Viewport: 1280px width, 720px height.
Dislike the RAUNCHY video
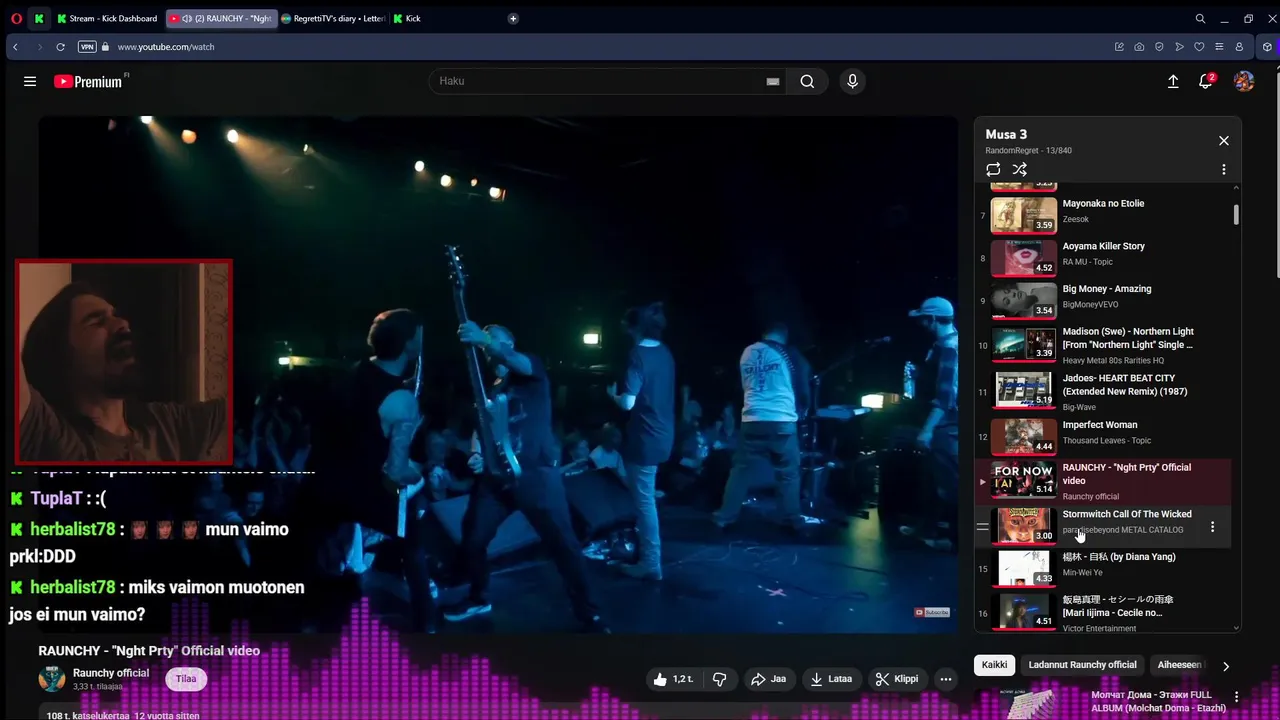pyautogui.click(x=719, y=679)
